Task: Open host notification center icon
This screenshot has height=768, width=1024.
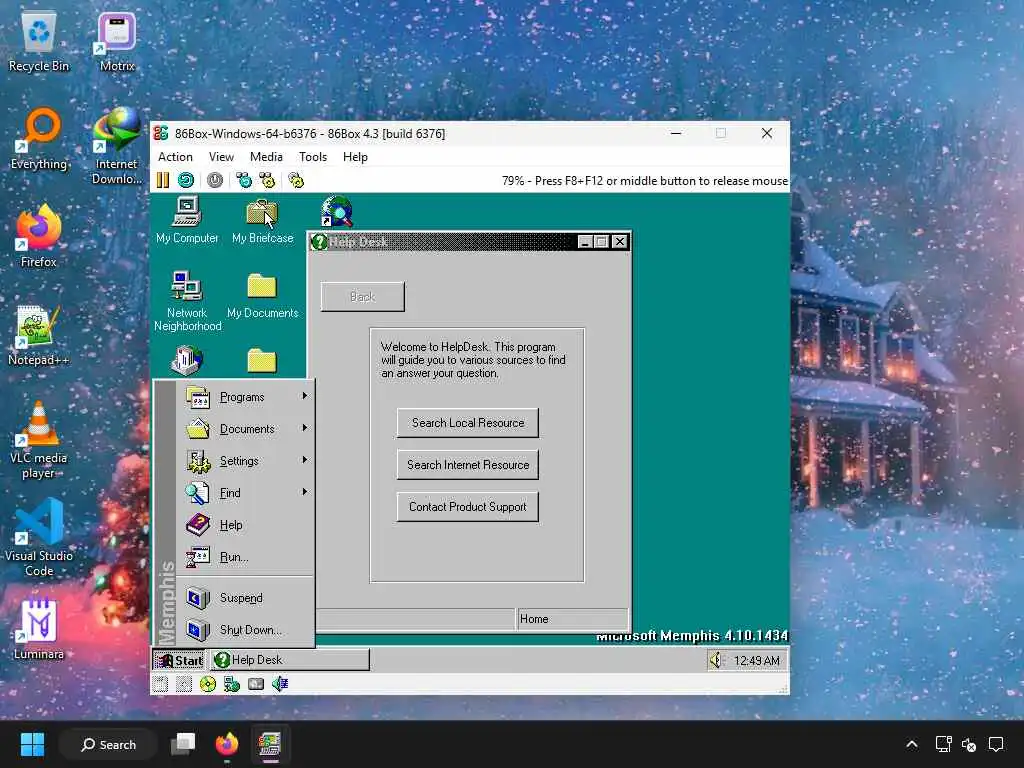Action: click(x=995, y=744)
